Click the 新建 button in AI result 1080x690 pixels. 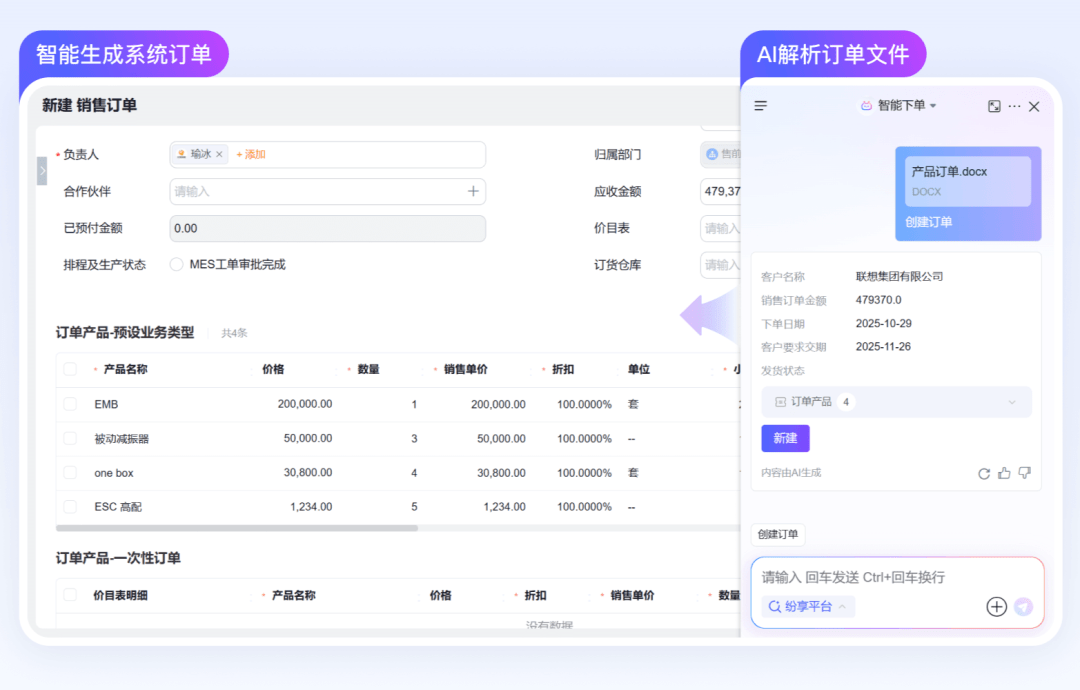point(785,438)
